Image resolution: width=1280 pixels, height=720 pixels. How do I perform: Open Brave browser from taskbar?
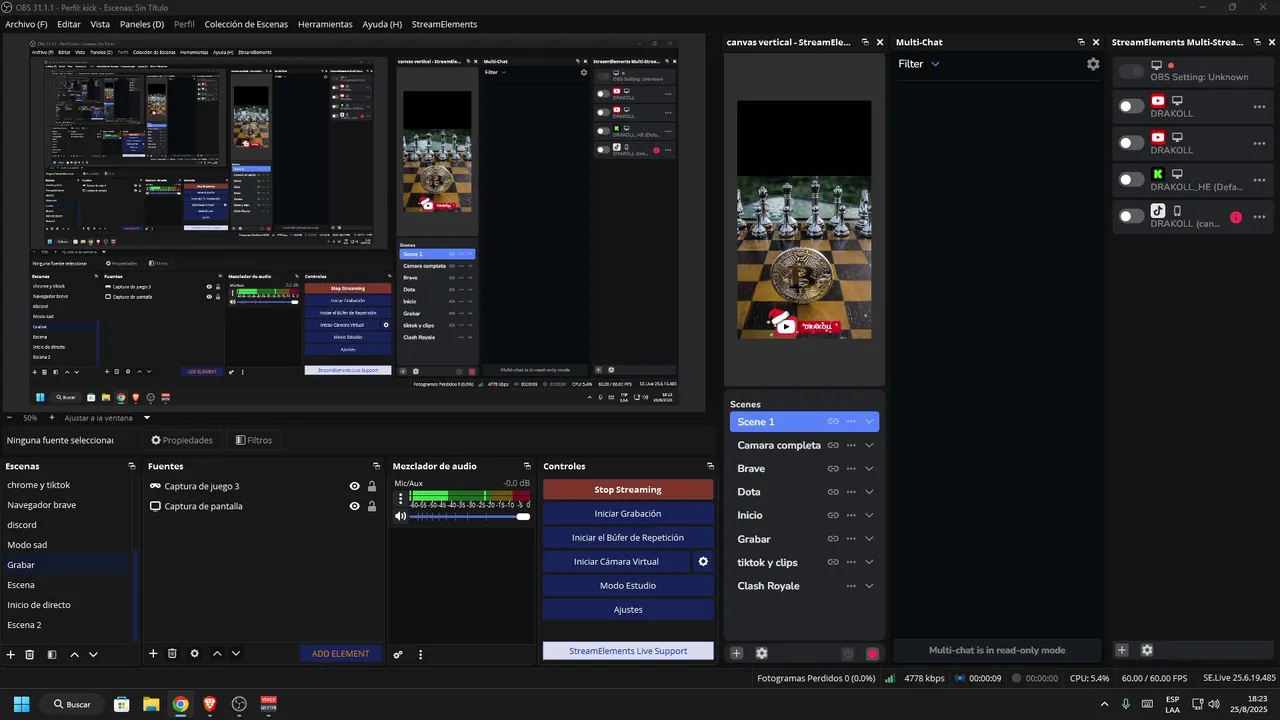209,704
